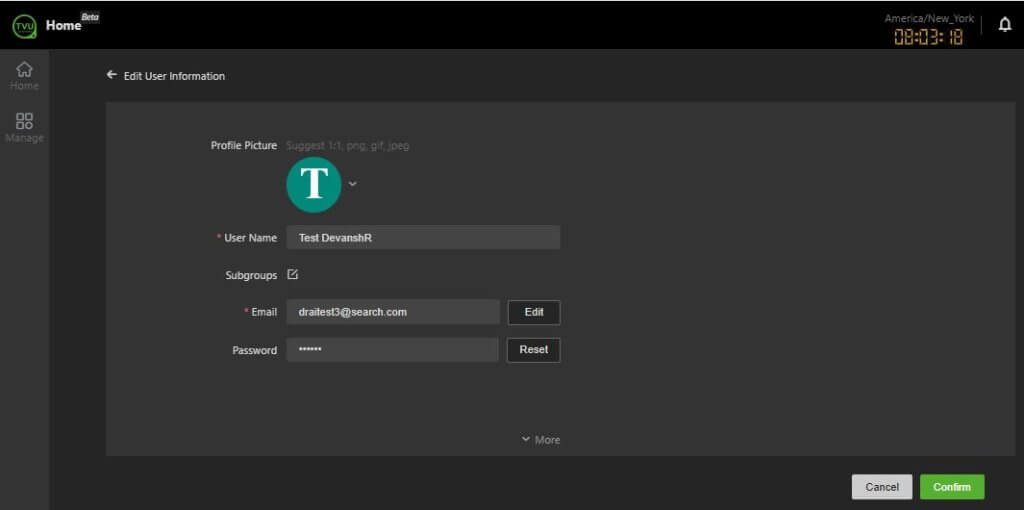Click the green T profile avatar
The height and width of the screenshot is (510, 1024).
tap(314, 184)
